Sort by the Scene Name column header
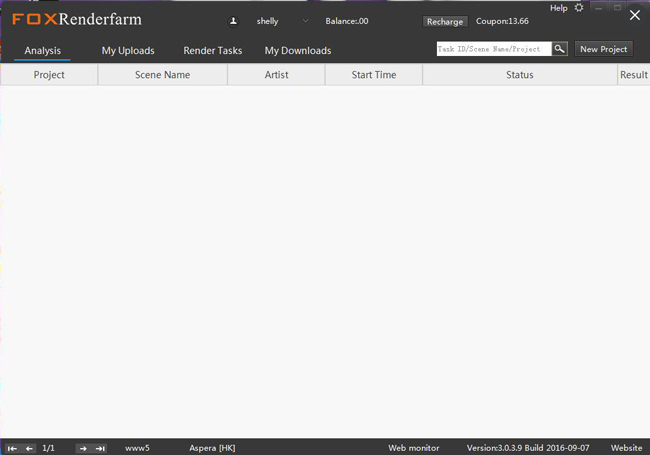 click(162, 75)
